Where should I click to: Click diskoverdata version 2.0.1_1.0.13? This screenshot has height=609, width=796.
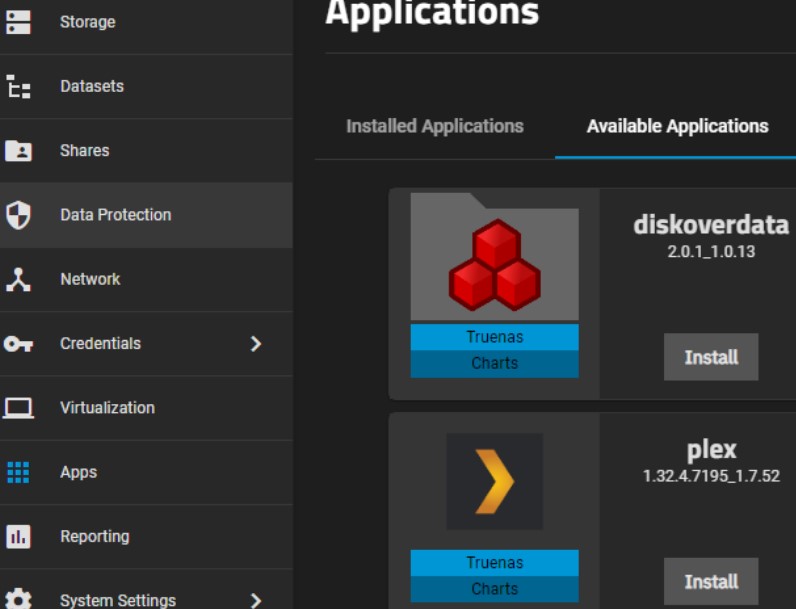pos(711,252)
